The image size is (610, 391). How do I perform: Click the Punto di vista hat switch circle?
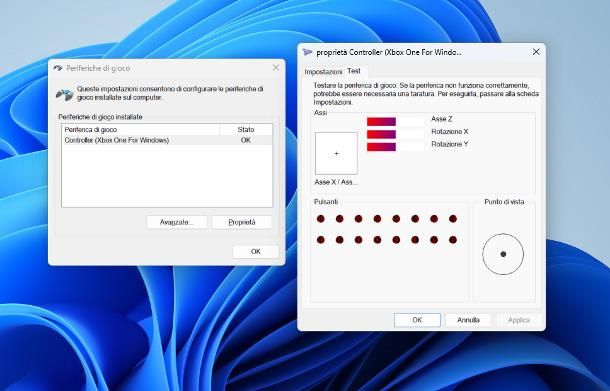(503, 254)
